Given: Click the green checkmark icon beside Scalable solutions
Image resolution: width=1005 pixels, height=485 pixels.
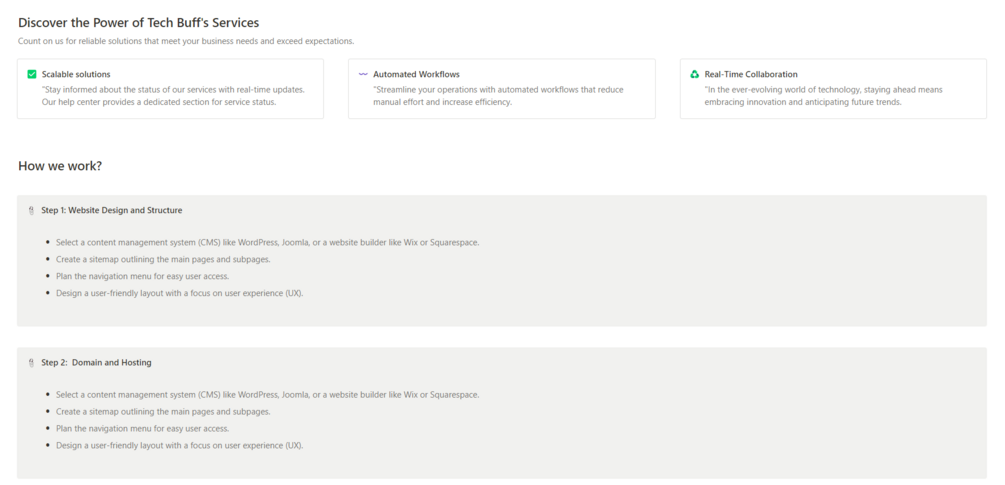Looking at the screenshot, I should (32, 74).
